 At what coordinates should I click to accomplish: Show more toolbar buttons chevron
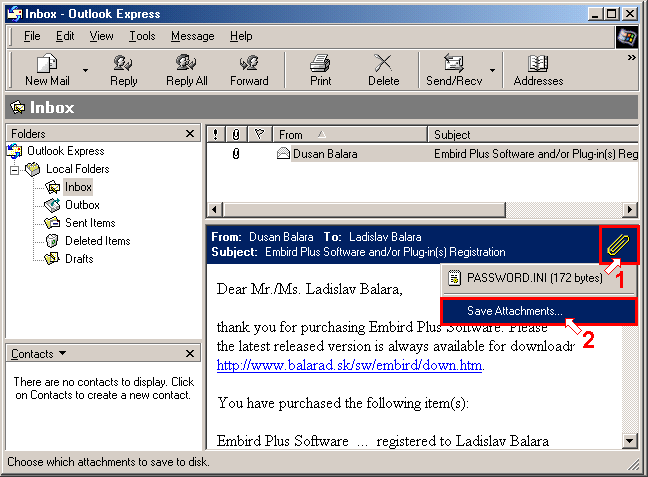click(631, 57)
